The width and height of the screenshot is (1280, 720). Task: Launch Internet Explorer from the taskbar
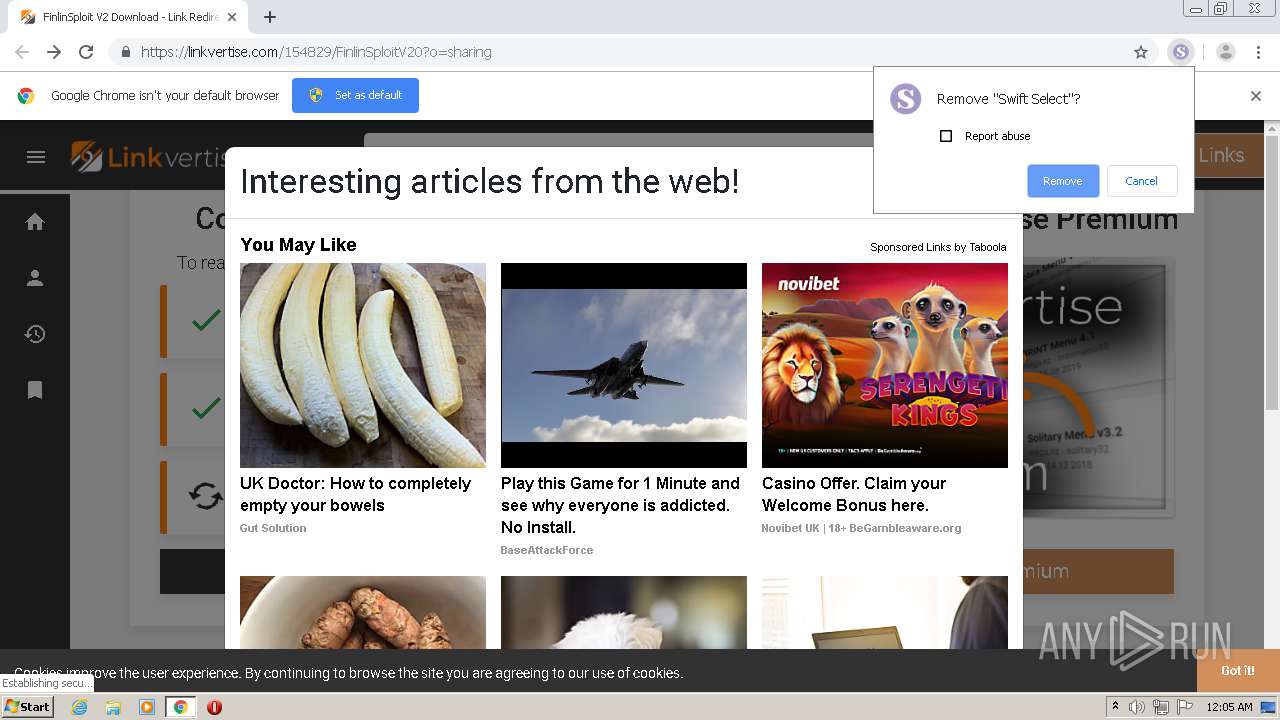tap(79, 707)
